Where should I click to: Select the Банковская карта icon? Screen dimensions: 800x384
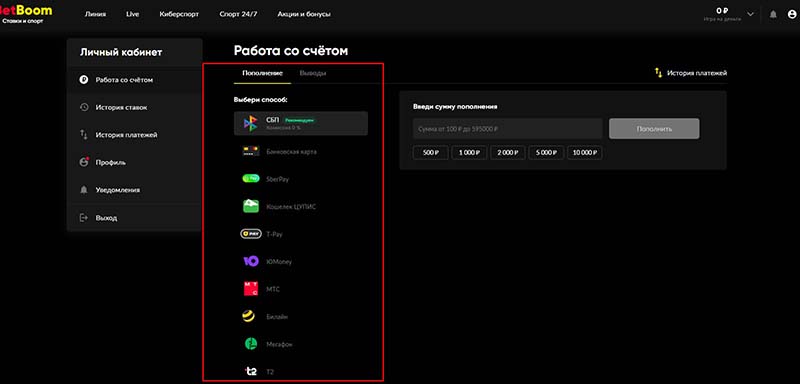pos(251,151)
